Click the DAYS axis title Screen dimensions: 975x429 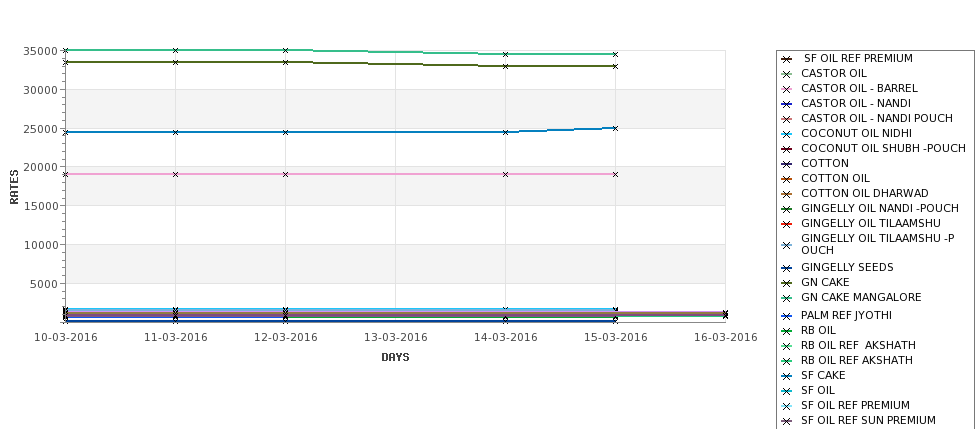tap(395, 358)
